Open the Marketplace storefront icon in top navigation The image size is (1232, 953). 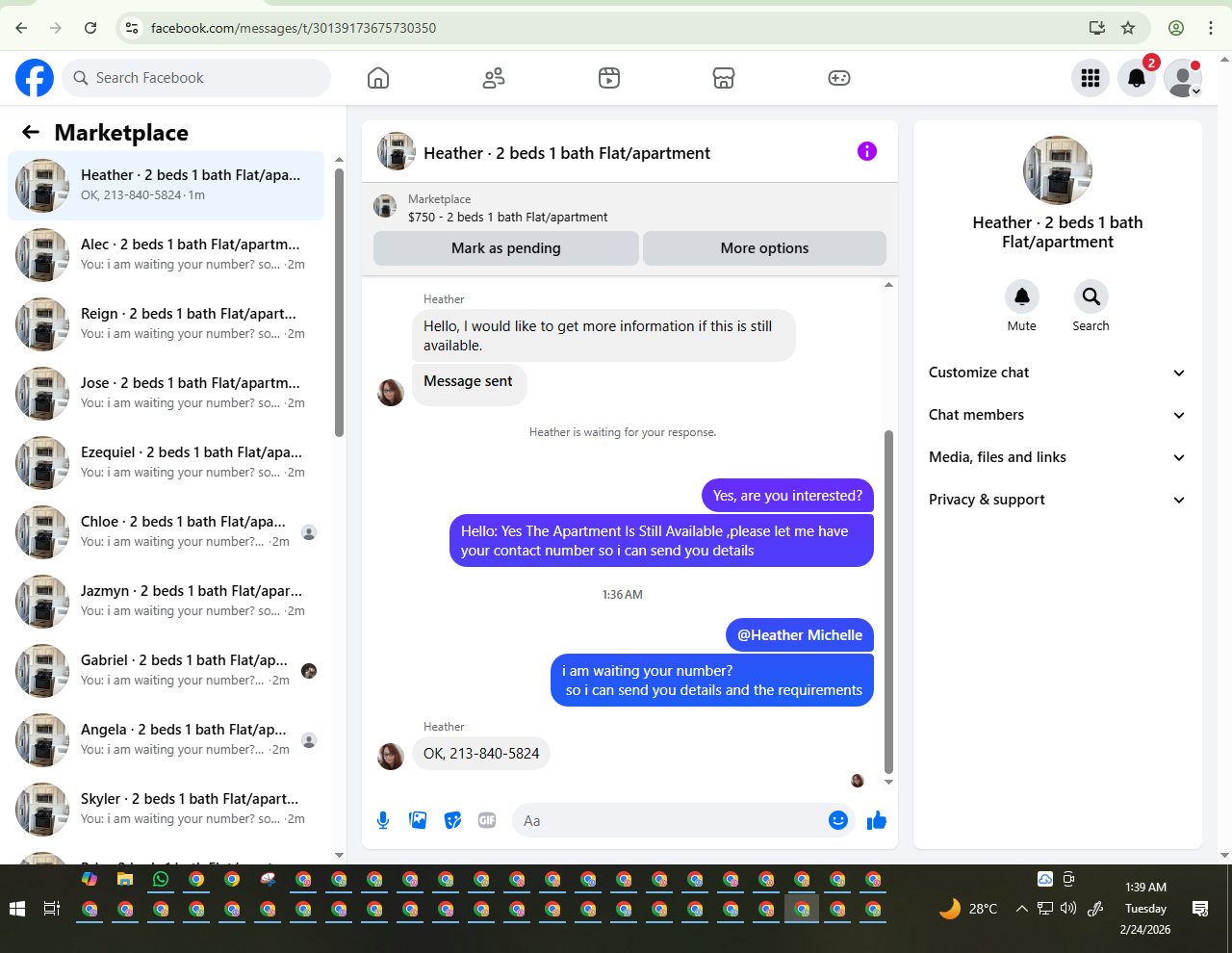point(724,78)
